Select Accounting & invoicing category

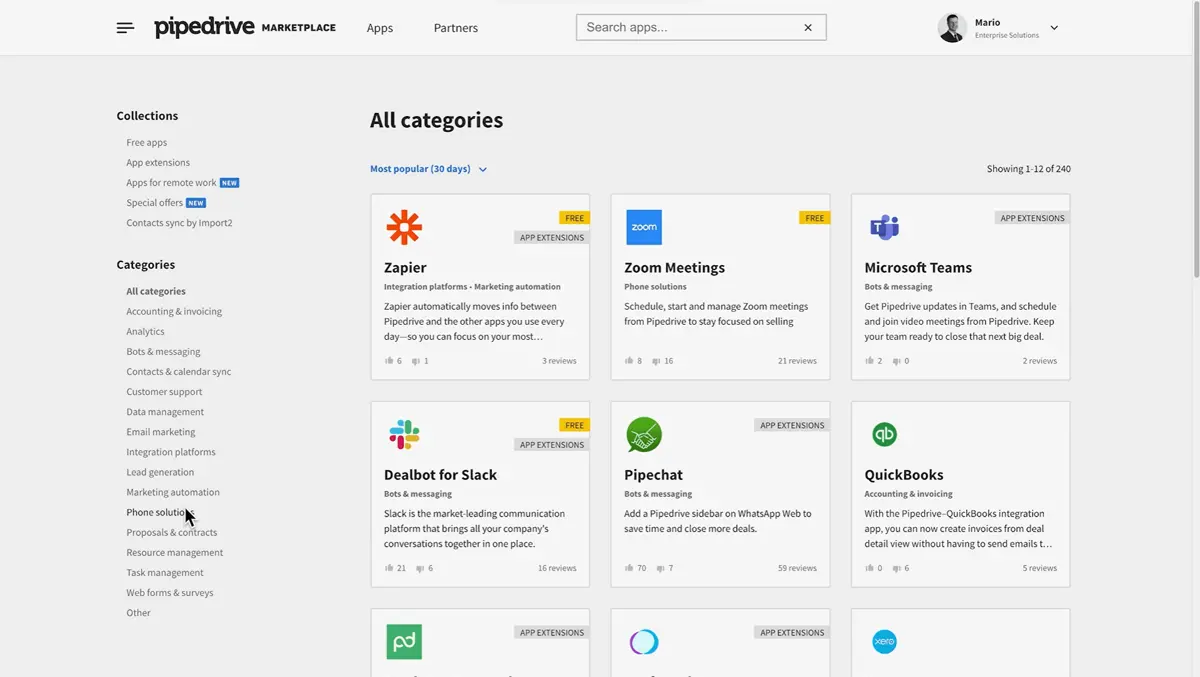pos(174,312)
